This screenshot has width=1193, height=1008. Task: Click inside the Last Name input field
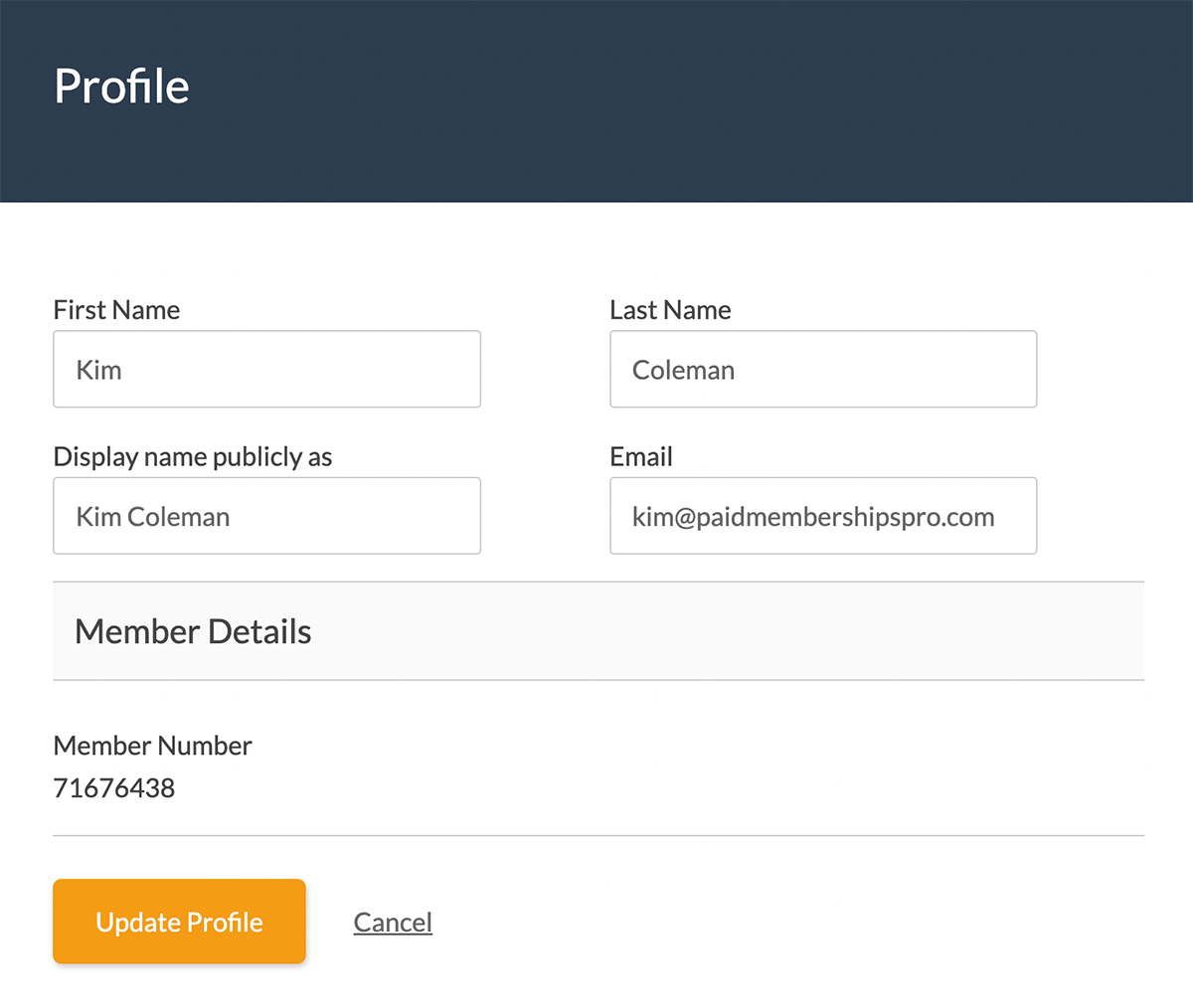(x=823, y=369)
